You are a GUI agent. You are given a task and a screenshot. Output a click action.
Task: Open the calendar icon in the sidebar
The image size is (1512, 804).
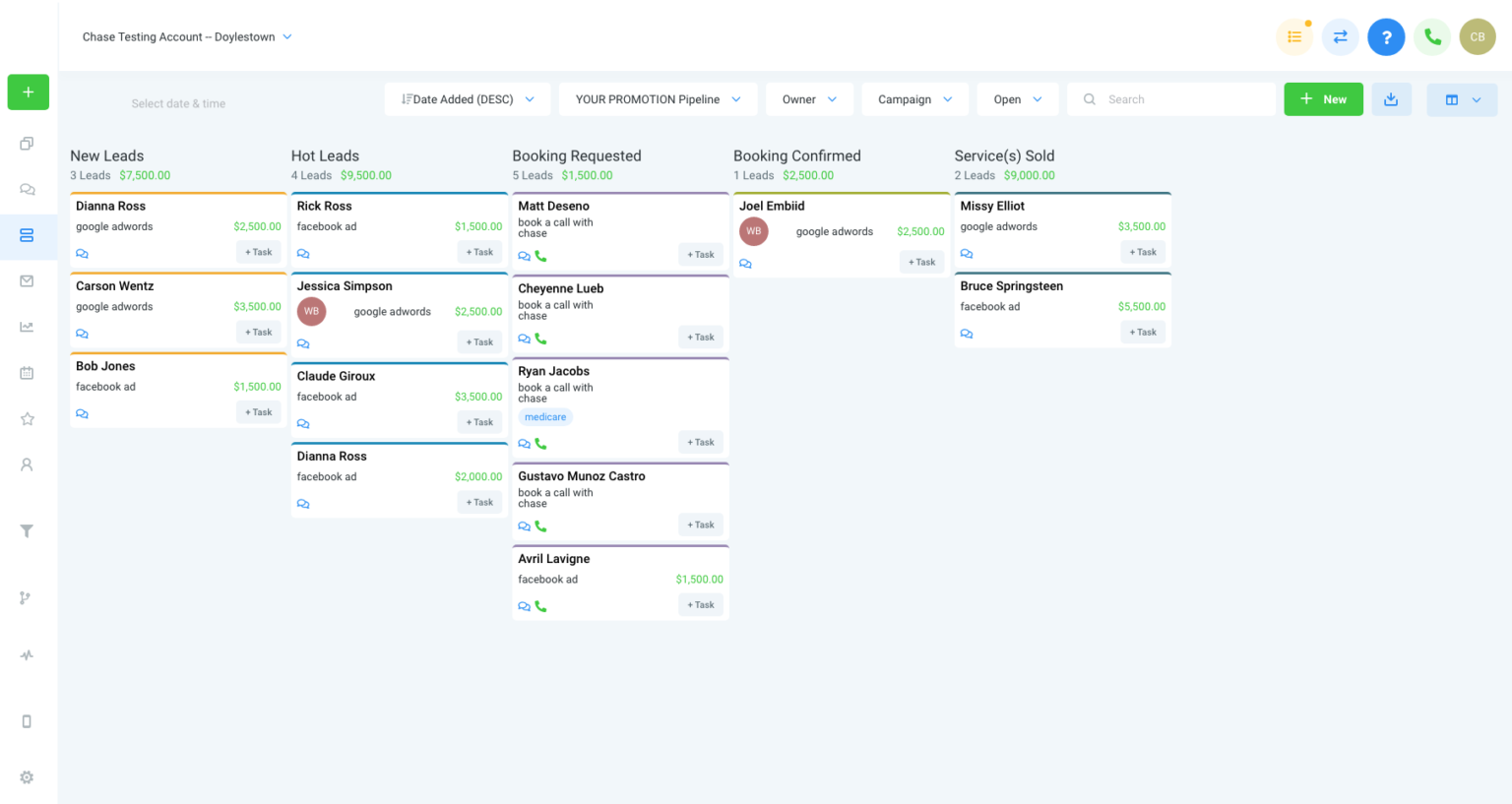(28, 373)
